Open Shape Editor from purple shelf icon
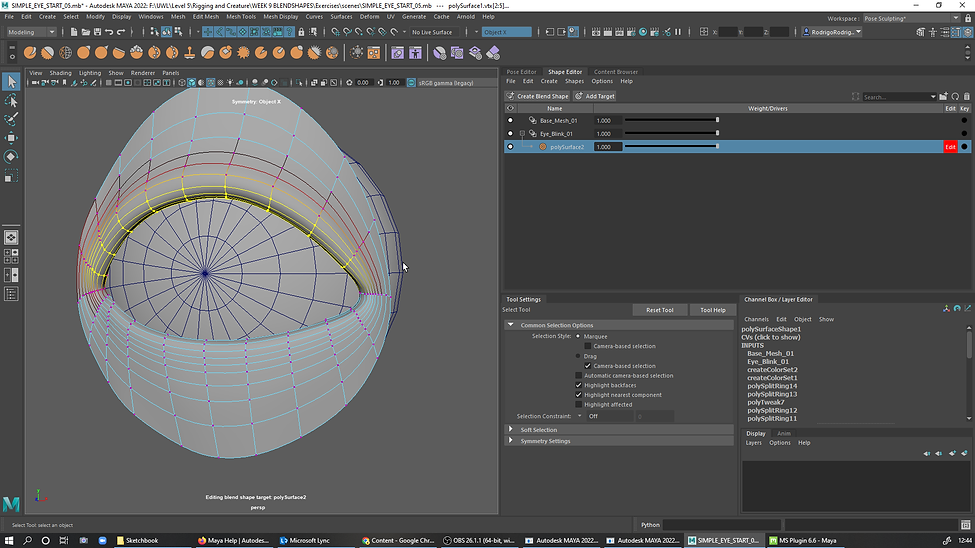This screenshot has width=975, height=548. 397,53
